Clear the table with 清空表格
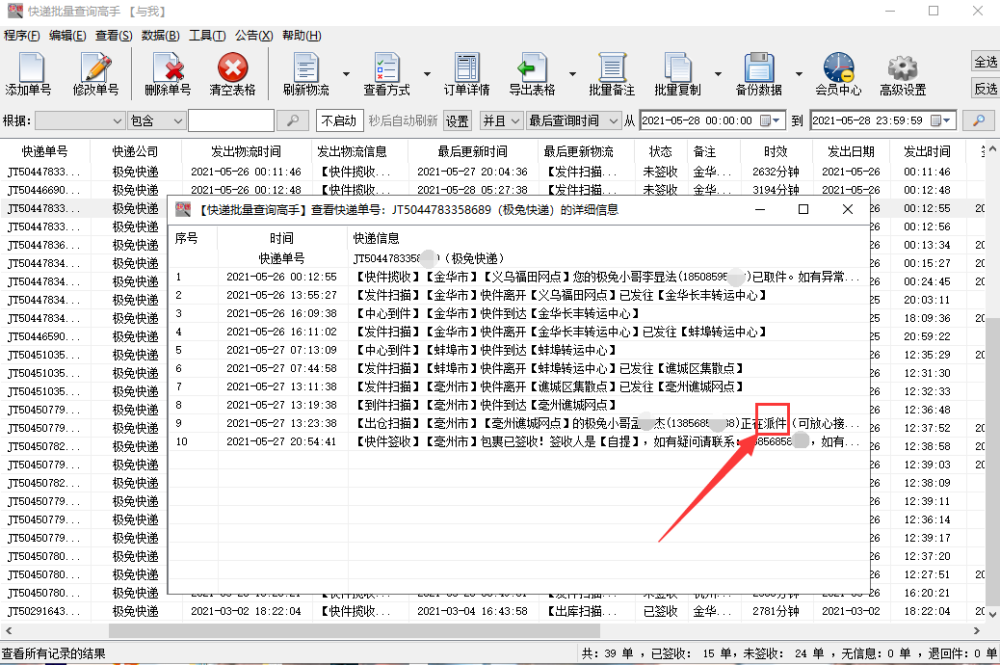This screenshot has width=1000, height=665. pyautogui.click(x=233, y=75)
